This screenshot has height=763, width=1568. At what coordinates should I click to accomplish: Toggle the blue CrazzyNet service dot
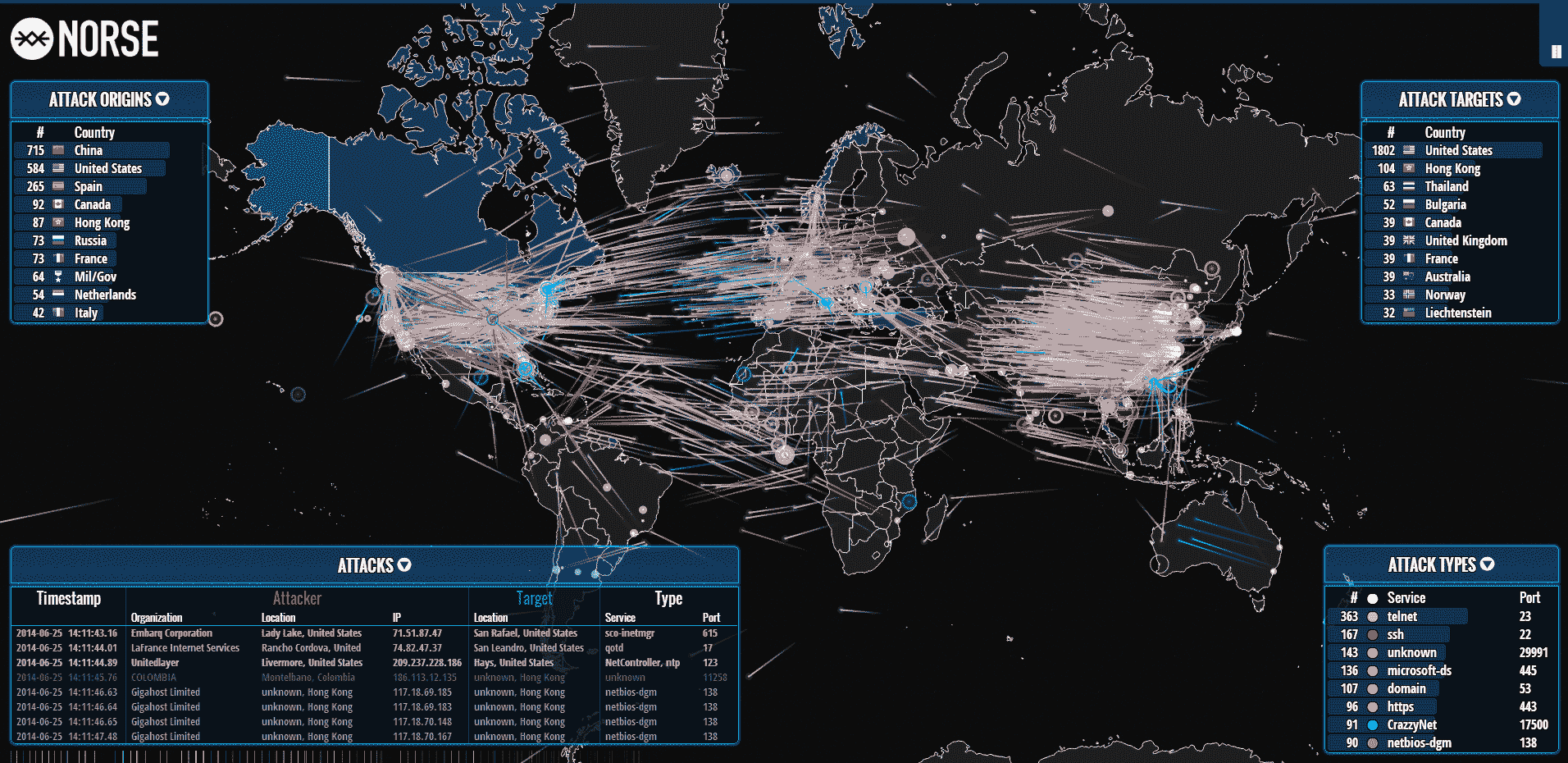[x=1372, y=725]
